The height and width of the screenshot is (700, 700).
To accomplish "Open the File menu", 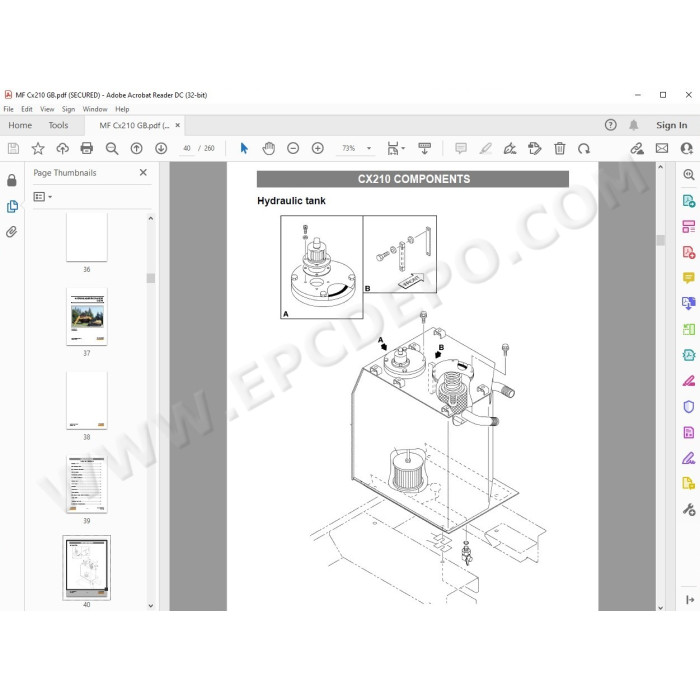I will [x=8, y=109].
